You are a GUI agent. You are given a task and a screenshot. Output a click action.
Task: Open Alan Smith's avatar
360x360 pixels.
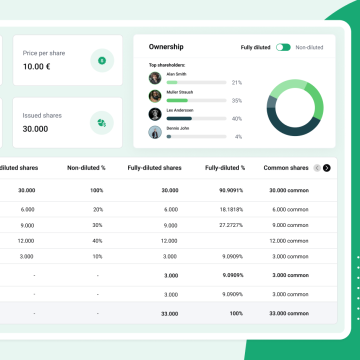[155, 78]
